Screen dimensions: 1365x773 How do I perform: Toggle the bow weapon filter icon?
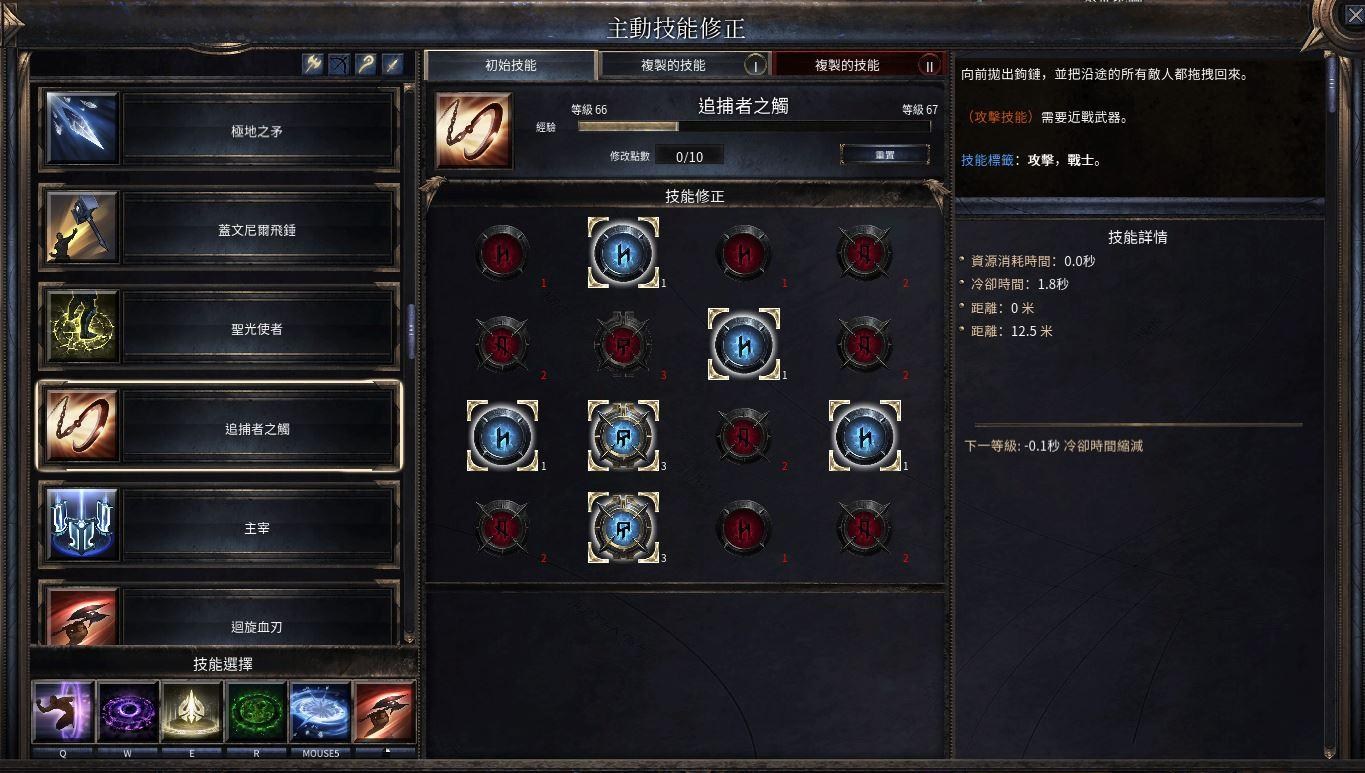(340, 64)
